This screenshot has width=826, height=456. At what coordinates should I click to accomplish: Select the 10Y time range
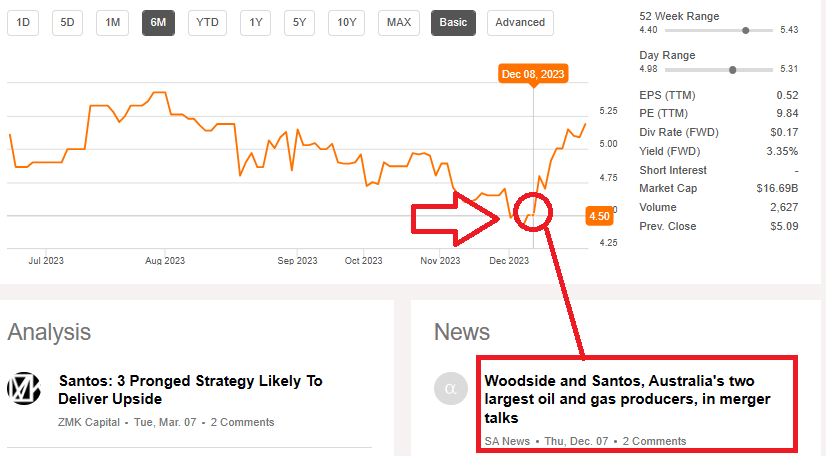click(346, 22)
